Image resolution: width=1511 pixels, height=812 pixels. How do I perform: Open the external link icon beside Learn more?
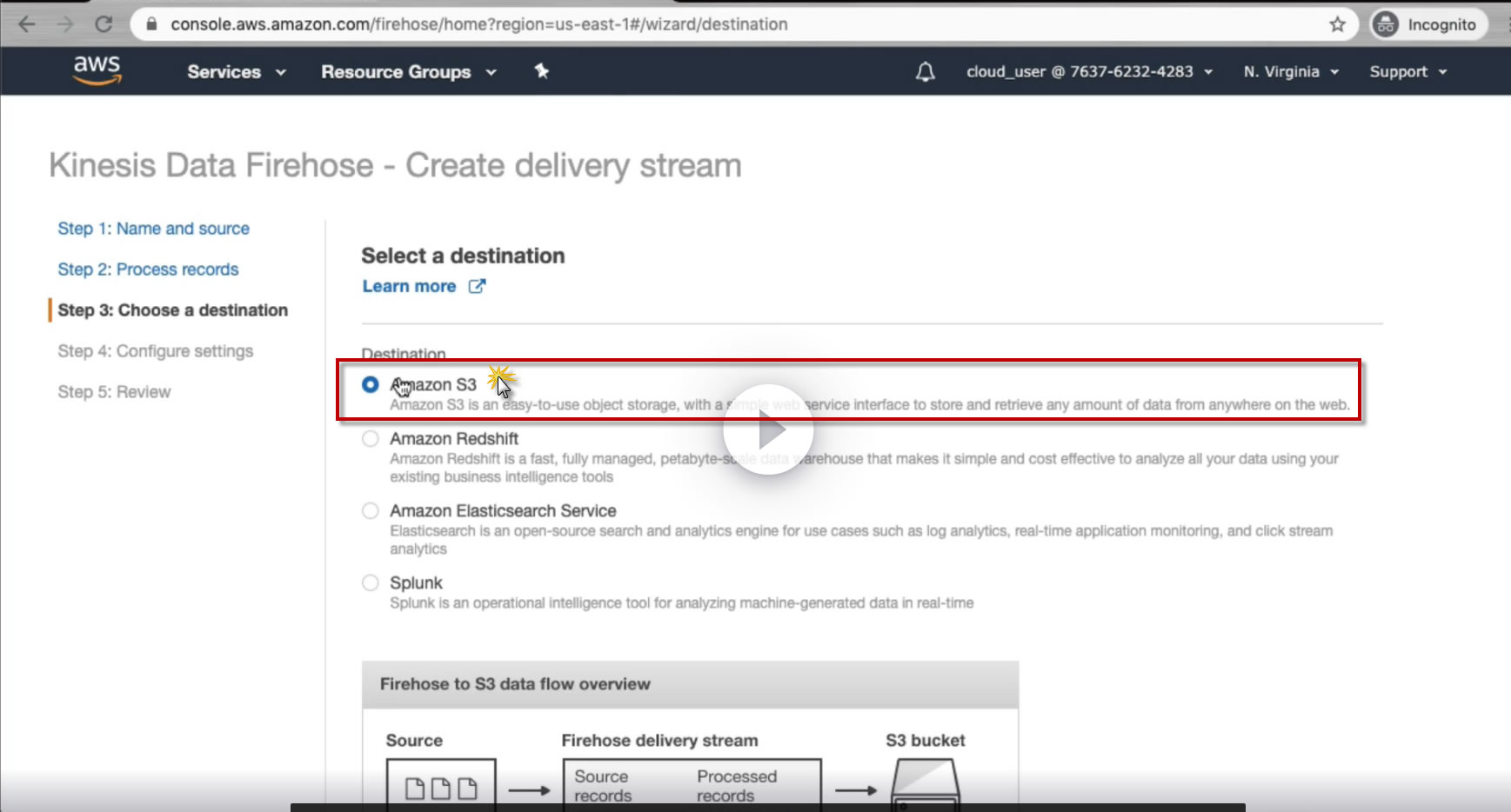(x=477, y=286)
